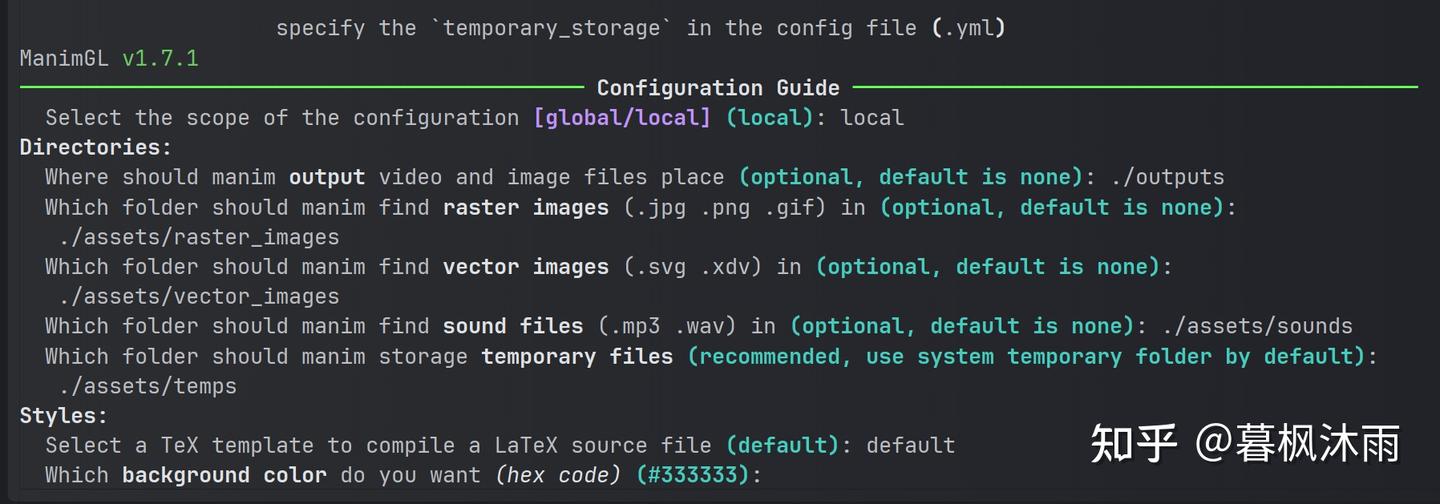1440x504 pixels.
Task: Click the Configuration Guide heading
Action: point(718,88)
